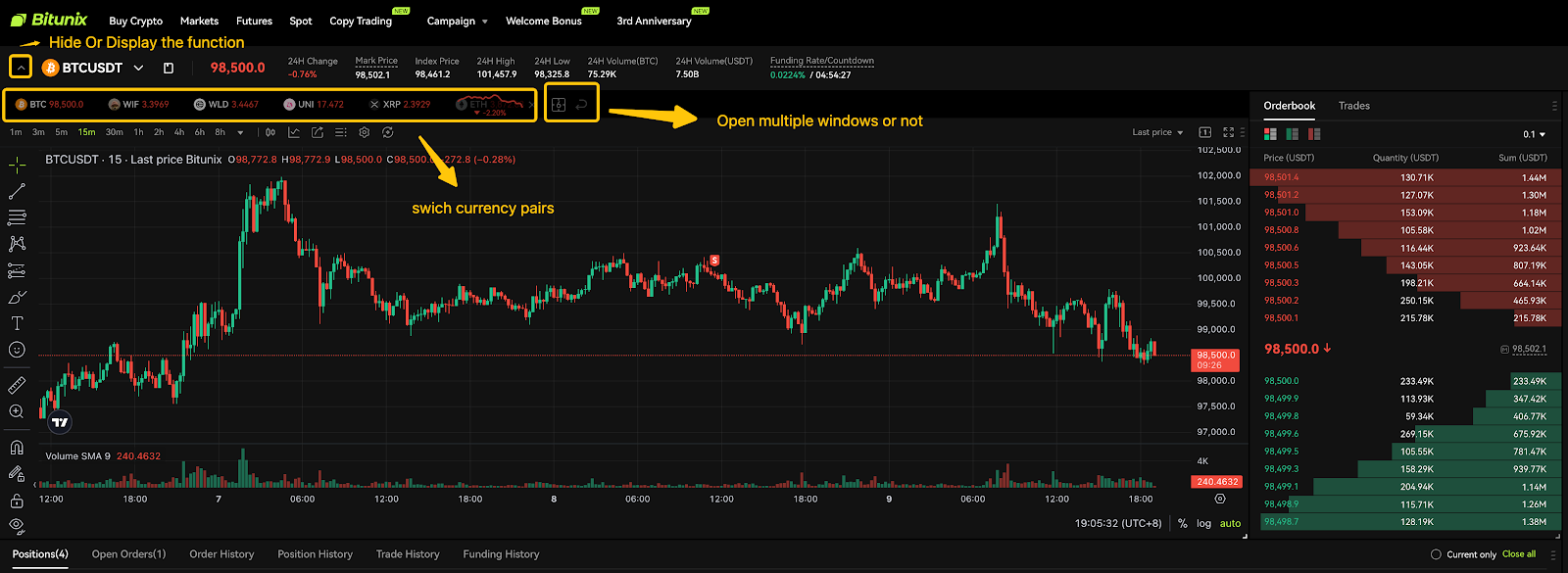This screenshot has width=1568, height=573.
Task: Open the long position forecasting tool
Action: point(17,270)
